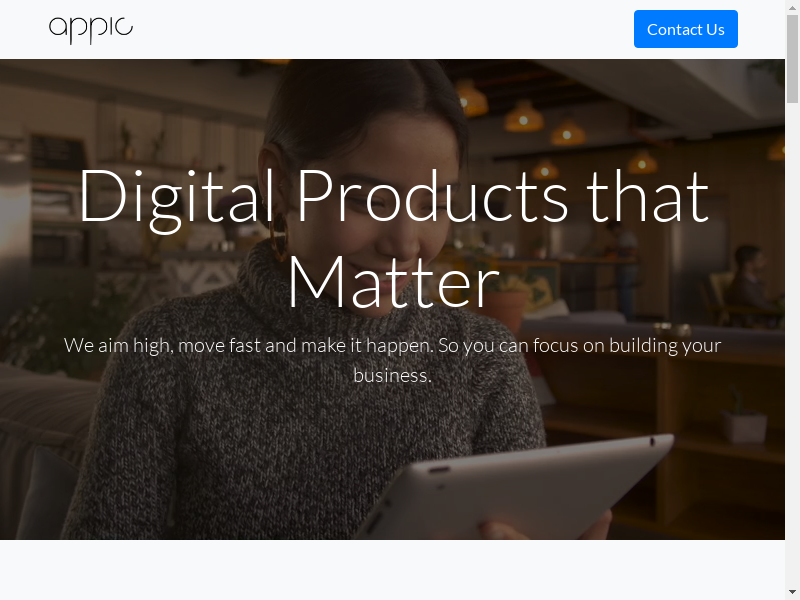Viewport: 800px width, 600px height.
Task: Click the word "Digital" in the hero heading
Action: (x=177, y=196)
